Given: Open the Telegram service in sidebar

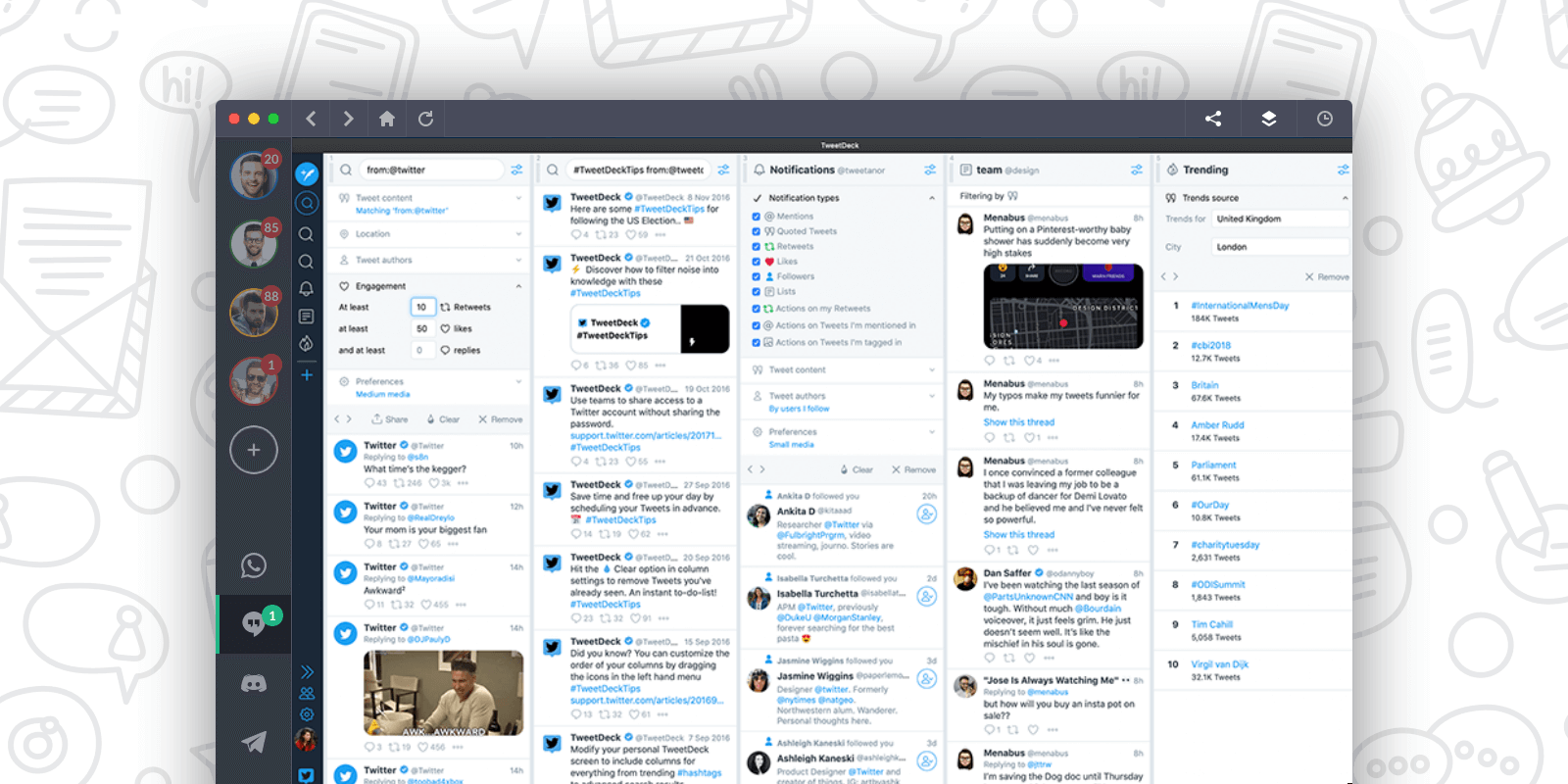Looking at the screenshot, I should [x=254, y=742].
